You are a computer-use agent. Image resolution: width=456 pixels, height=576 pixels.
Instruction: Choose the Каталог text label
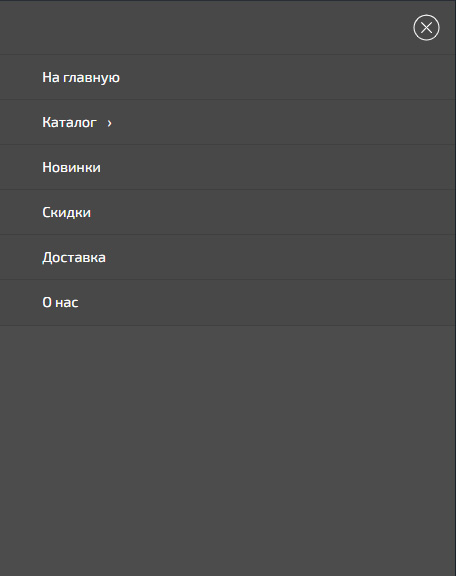[69, 122]
